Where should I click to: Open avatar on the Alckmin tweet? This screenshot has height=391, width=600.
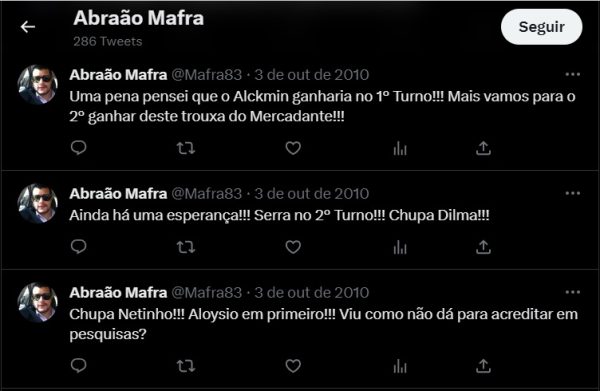coord(38,85)
